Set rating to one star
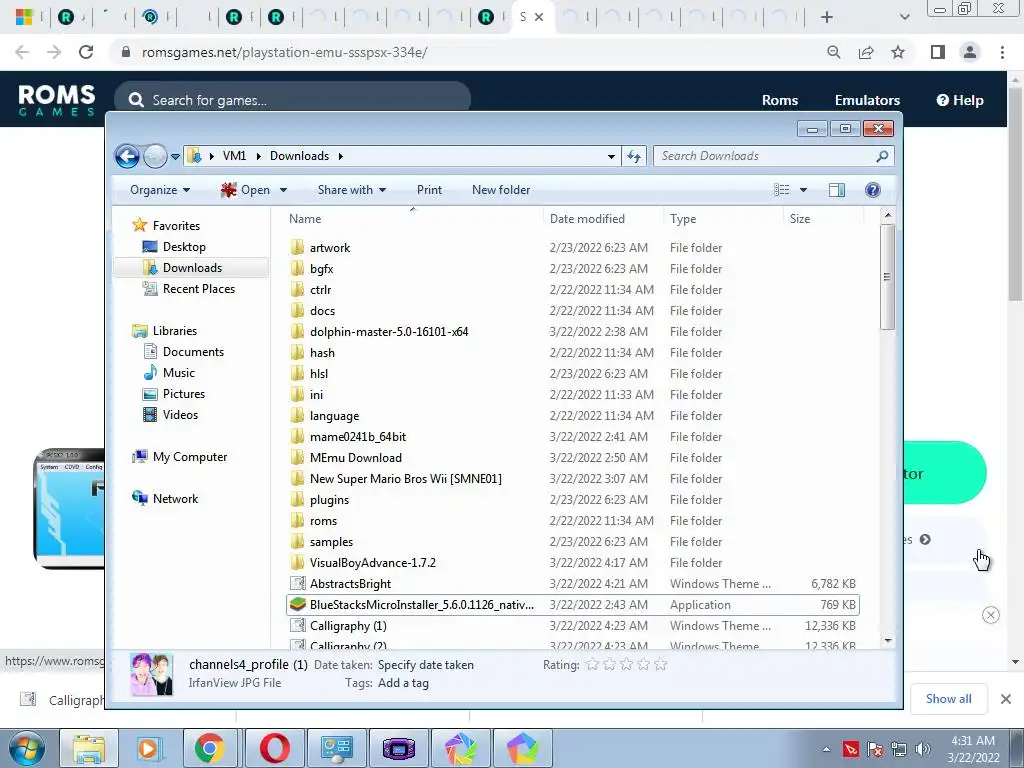 pos(592,665)
